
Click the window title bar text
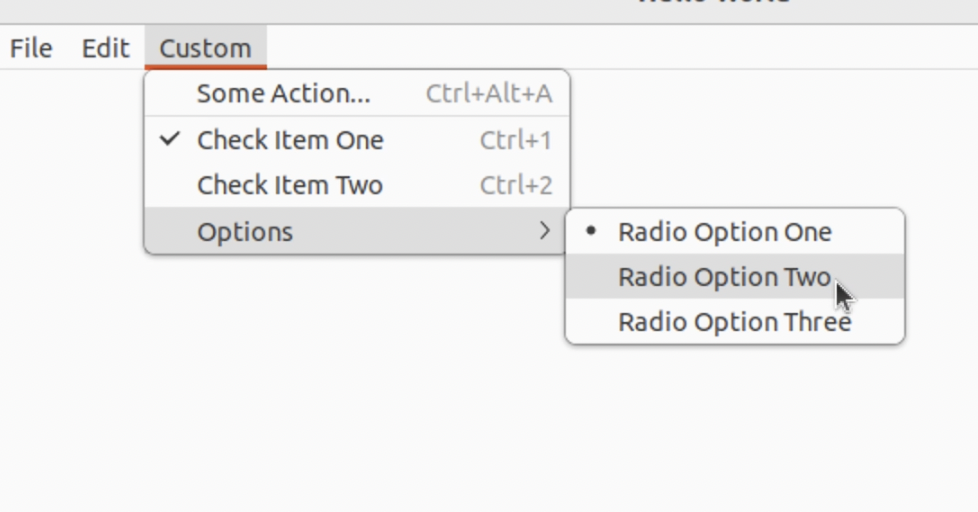tap(714, 5)
